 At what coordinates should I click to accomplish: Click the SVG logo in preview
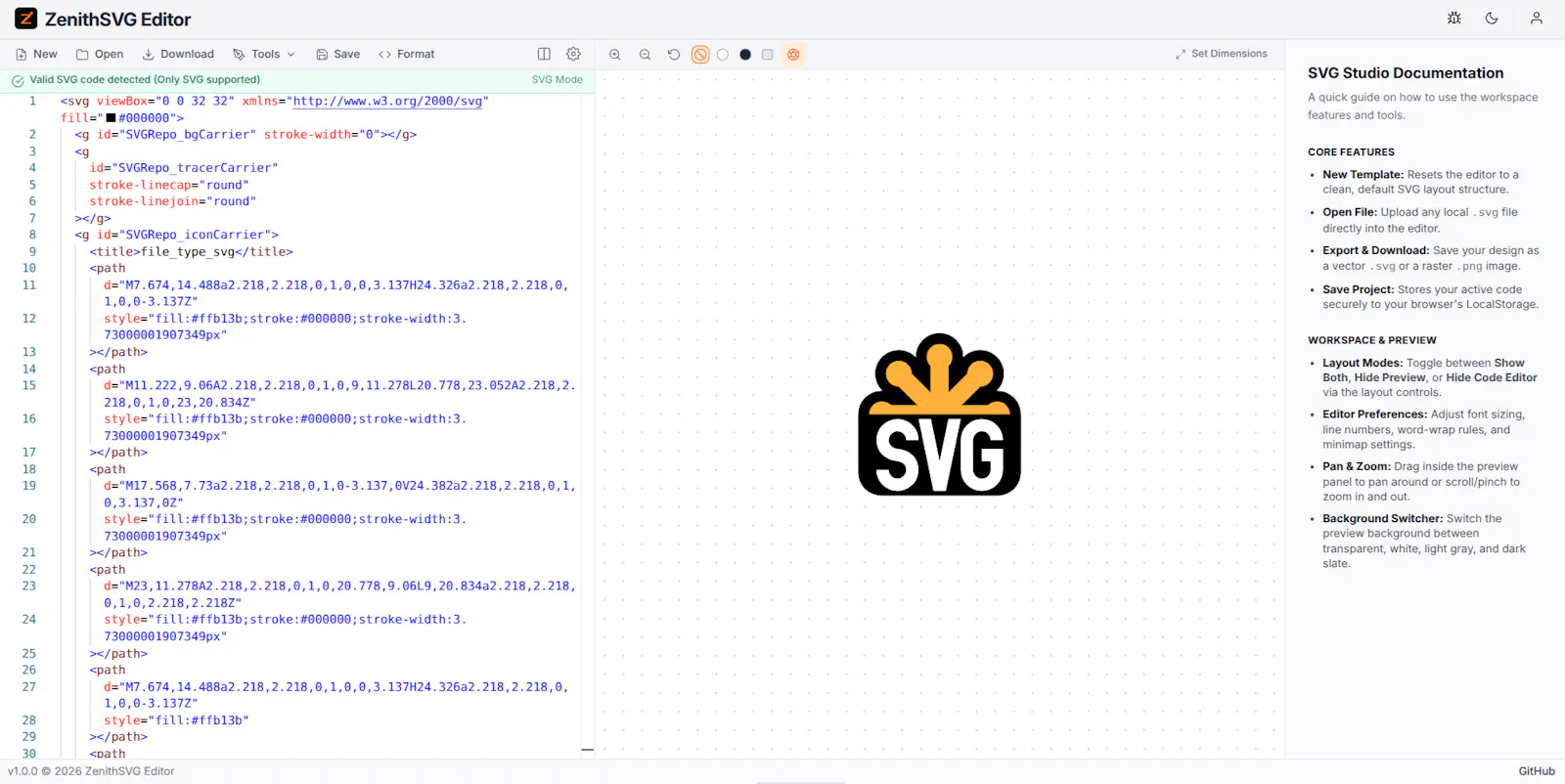point(939,414)
